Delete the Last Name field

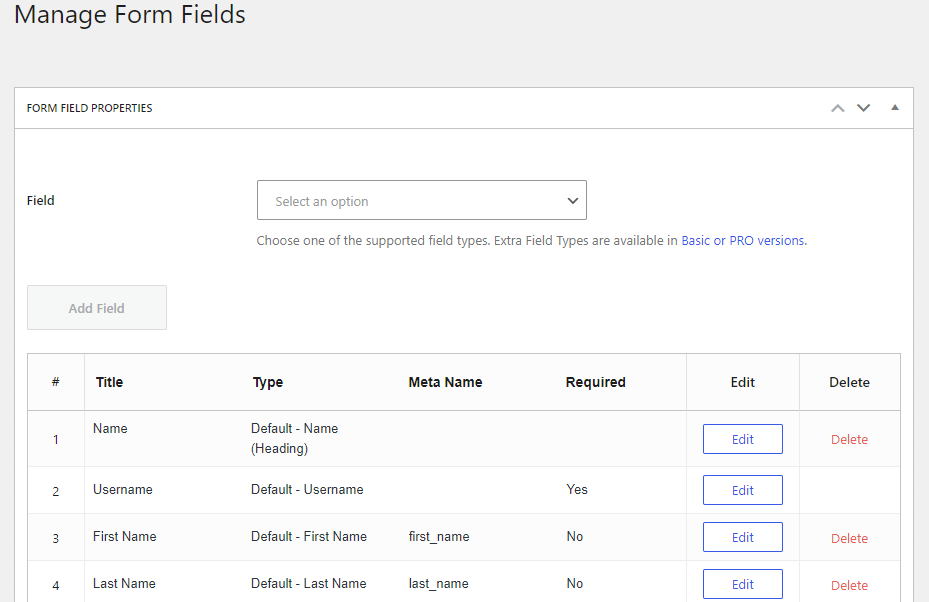(x=849, y=585)
